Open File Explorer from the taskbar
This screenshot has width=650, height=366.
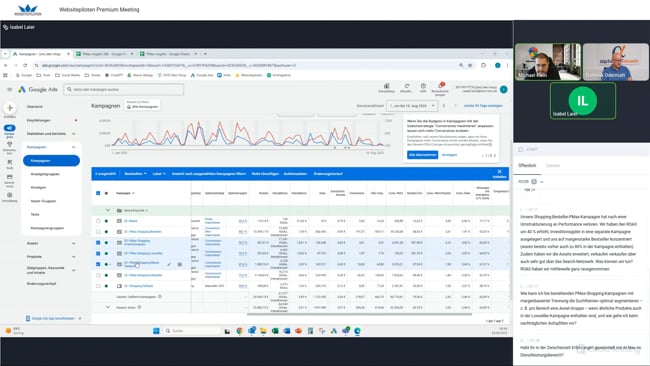[x=263, y=331]
